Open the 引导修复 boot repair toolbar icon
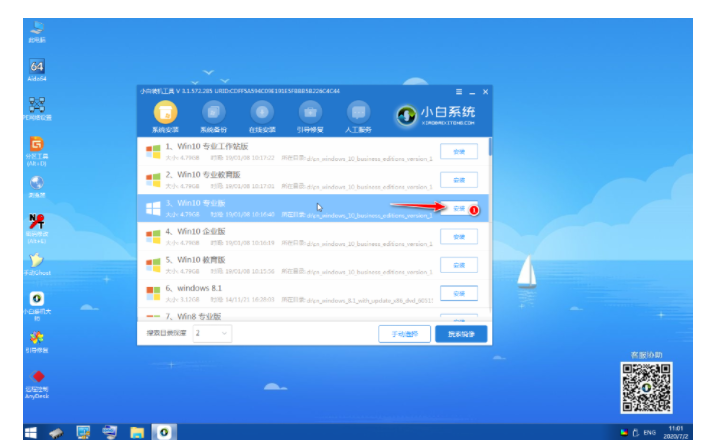 tap(310, 113)
